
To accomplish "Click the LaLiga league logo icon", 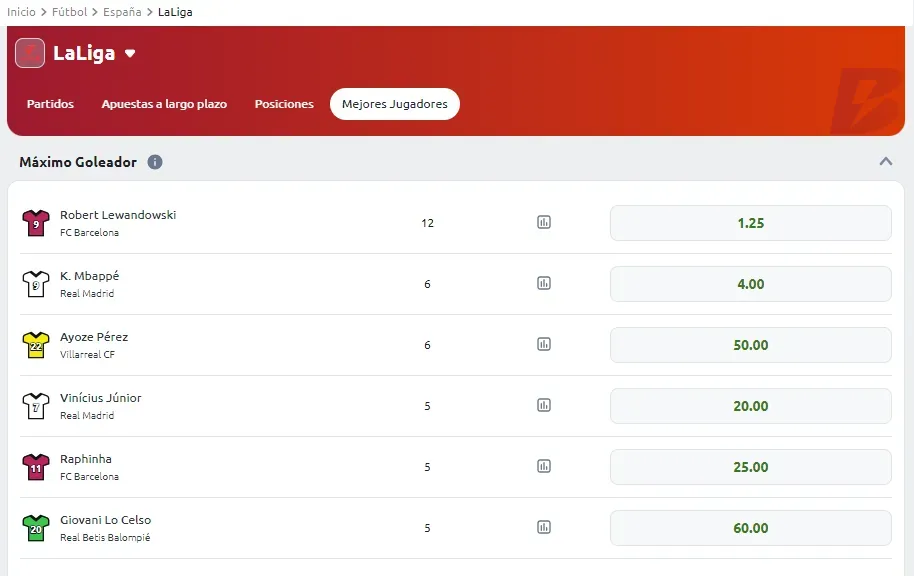I will 30,53.
